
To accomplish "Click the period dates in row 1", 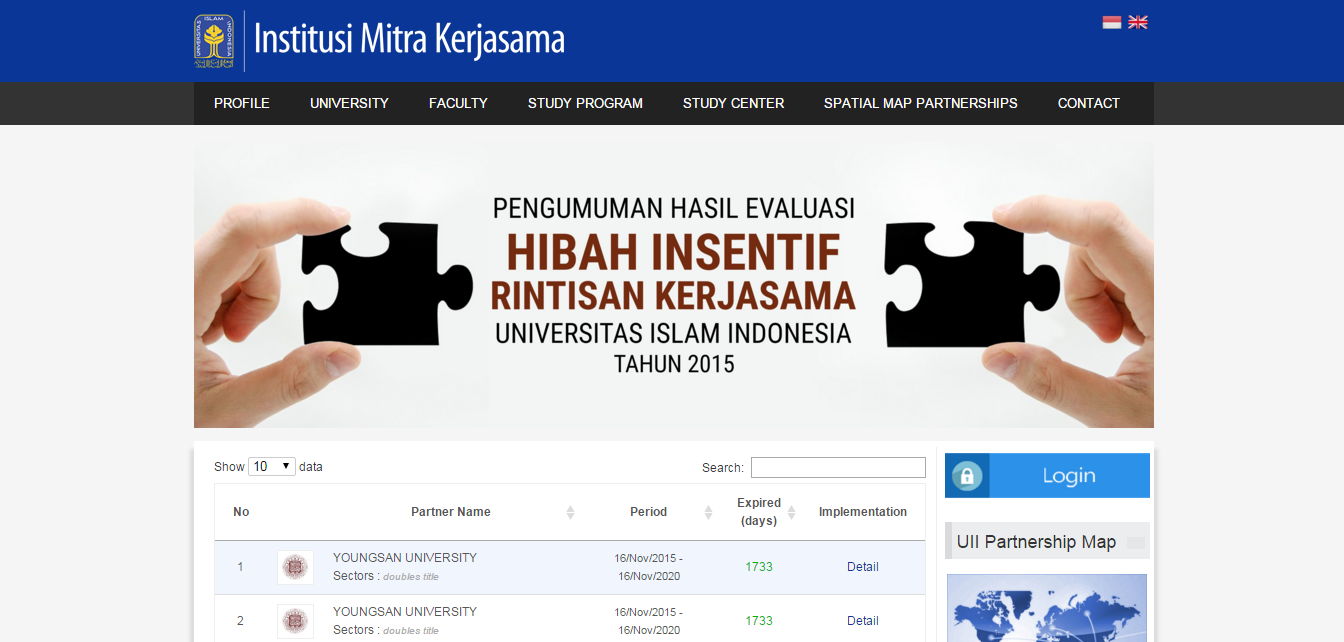I will (648, 567).
